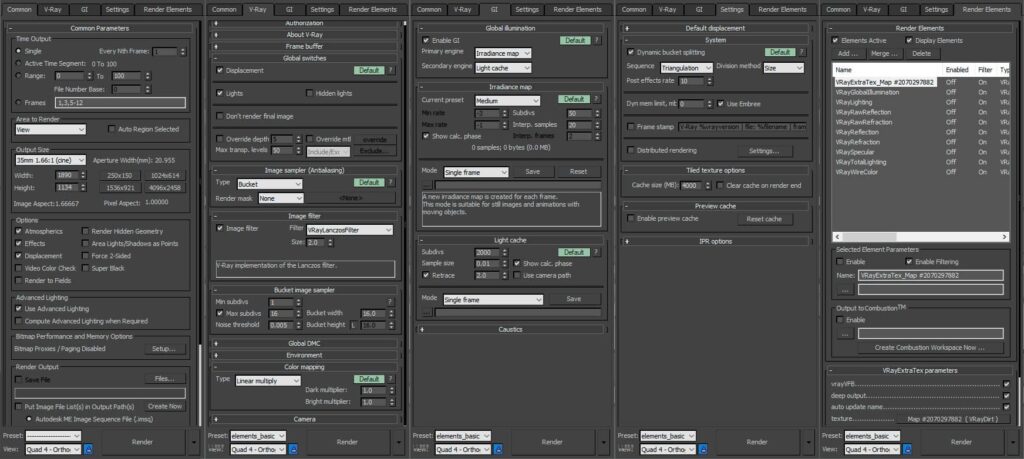The image size is (1024, 459).
Task: Toggle Displacement in Global switches
Action: (220, 71)
